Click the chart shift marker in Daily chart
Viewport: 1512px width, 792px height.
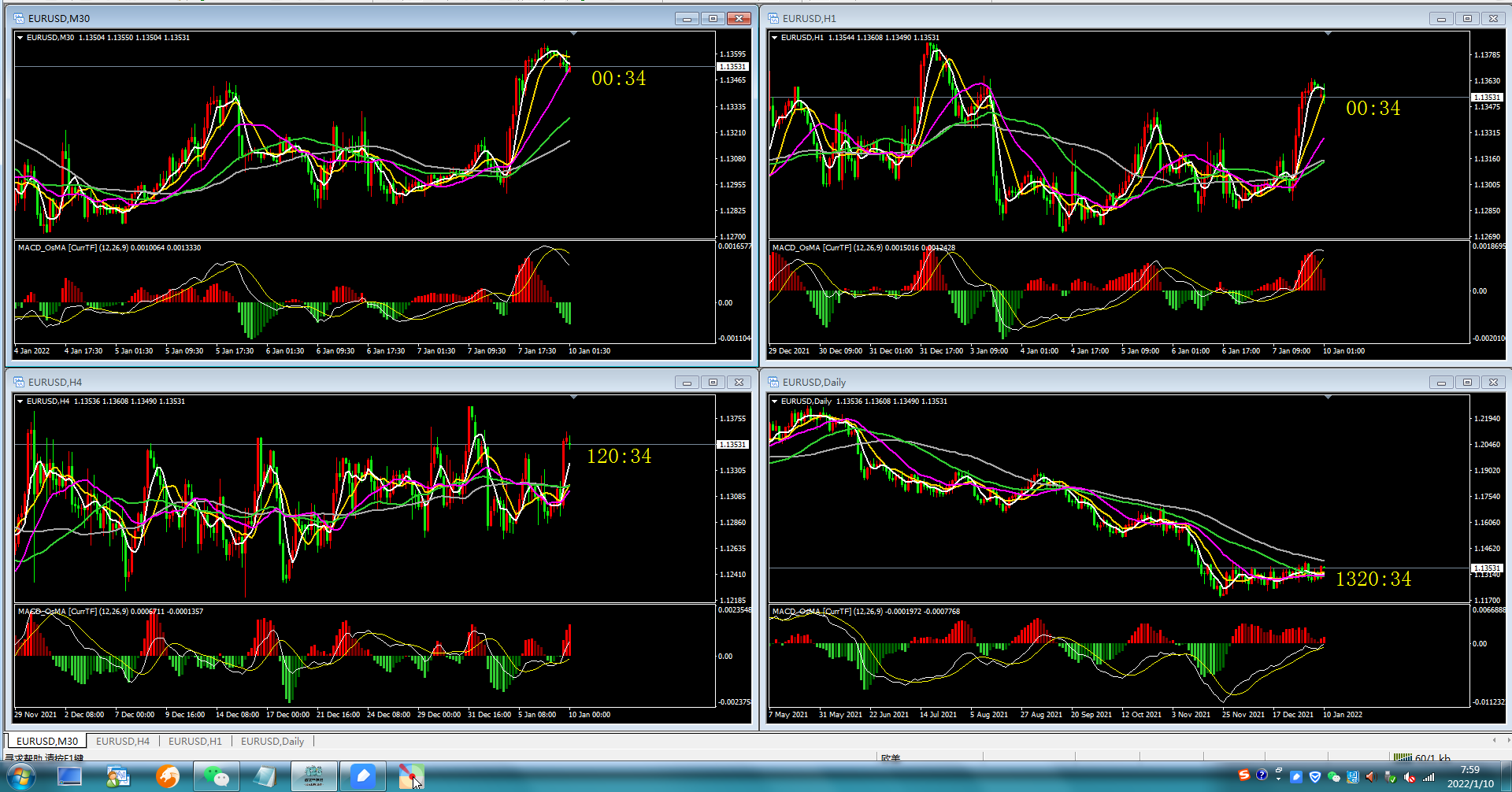pyautogui.click(x=1329, y=397)
